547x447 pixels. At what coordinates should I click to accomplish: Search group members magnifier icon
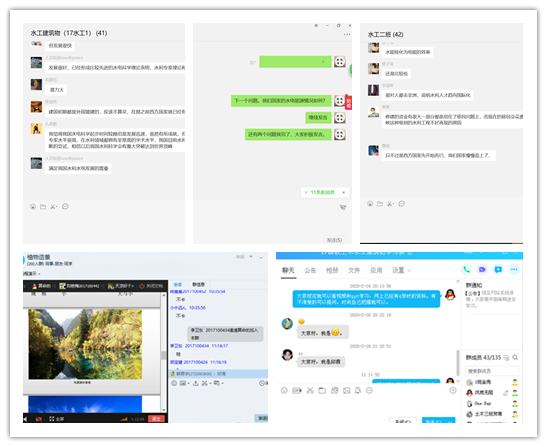pyautogui.click(x=515, y=357)
